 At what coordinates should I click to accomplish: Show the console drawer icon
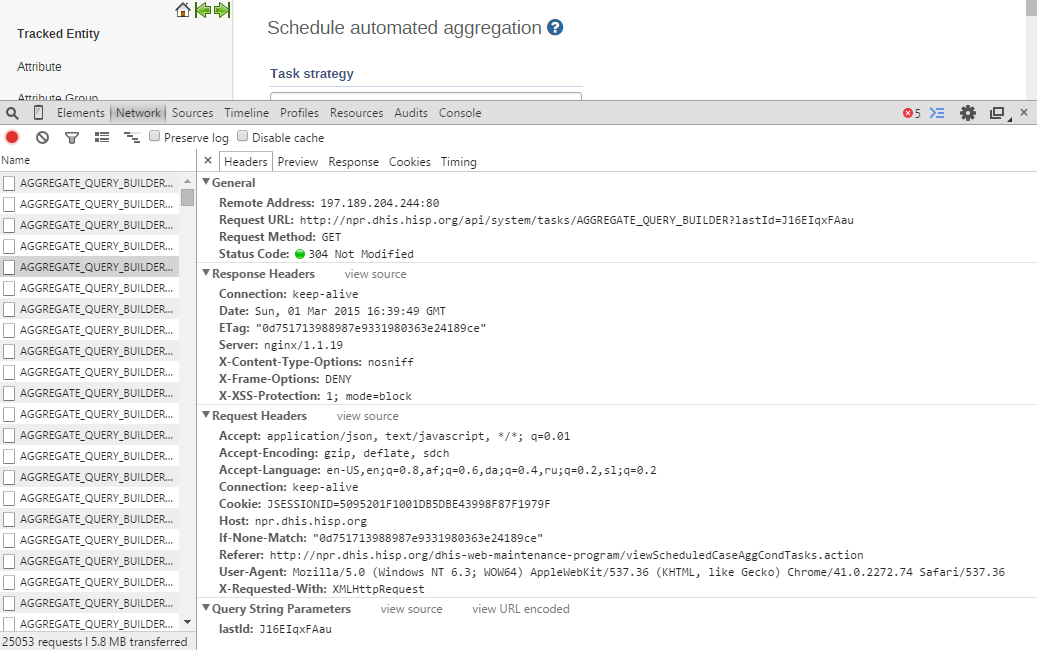[x=937, y=113]
